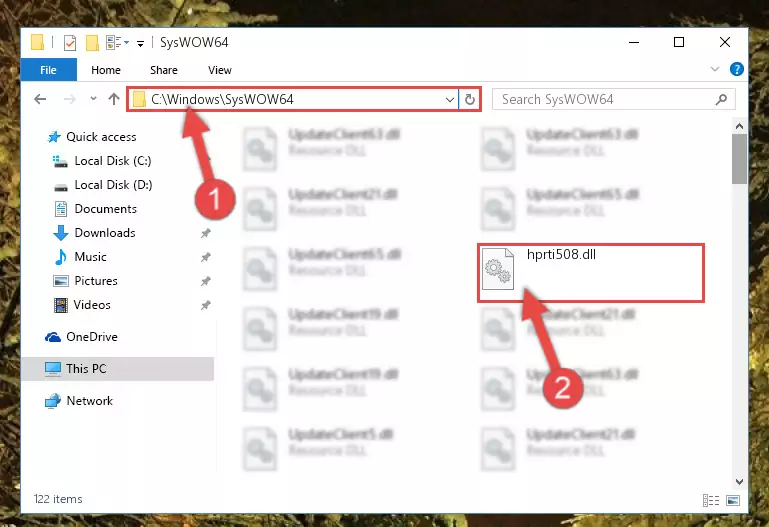Select OneDrive in navigation pane
769x527 pixels.
pyautogui.click(x=81, y=337)
